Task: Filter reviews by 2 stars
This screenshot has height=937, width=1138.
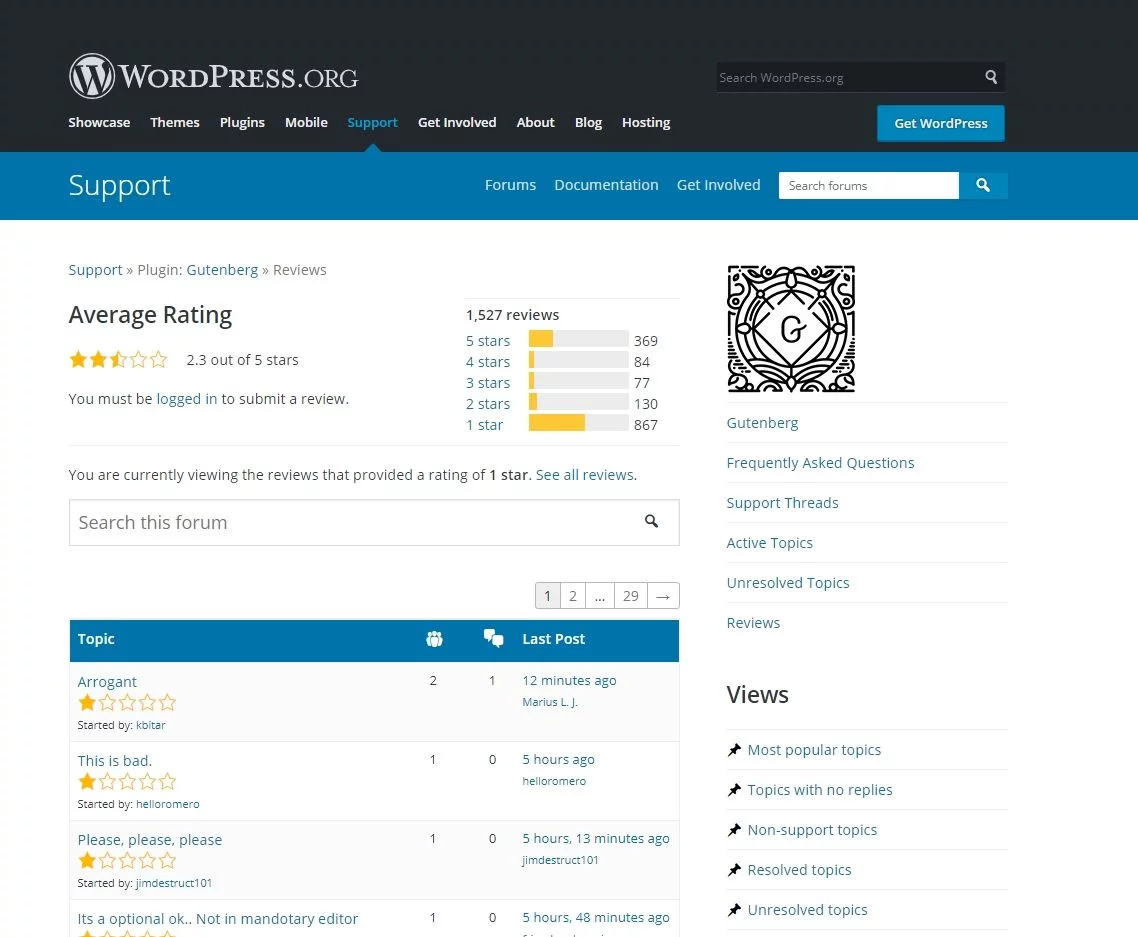Action: (488, 404)
